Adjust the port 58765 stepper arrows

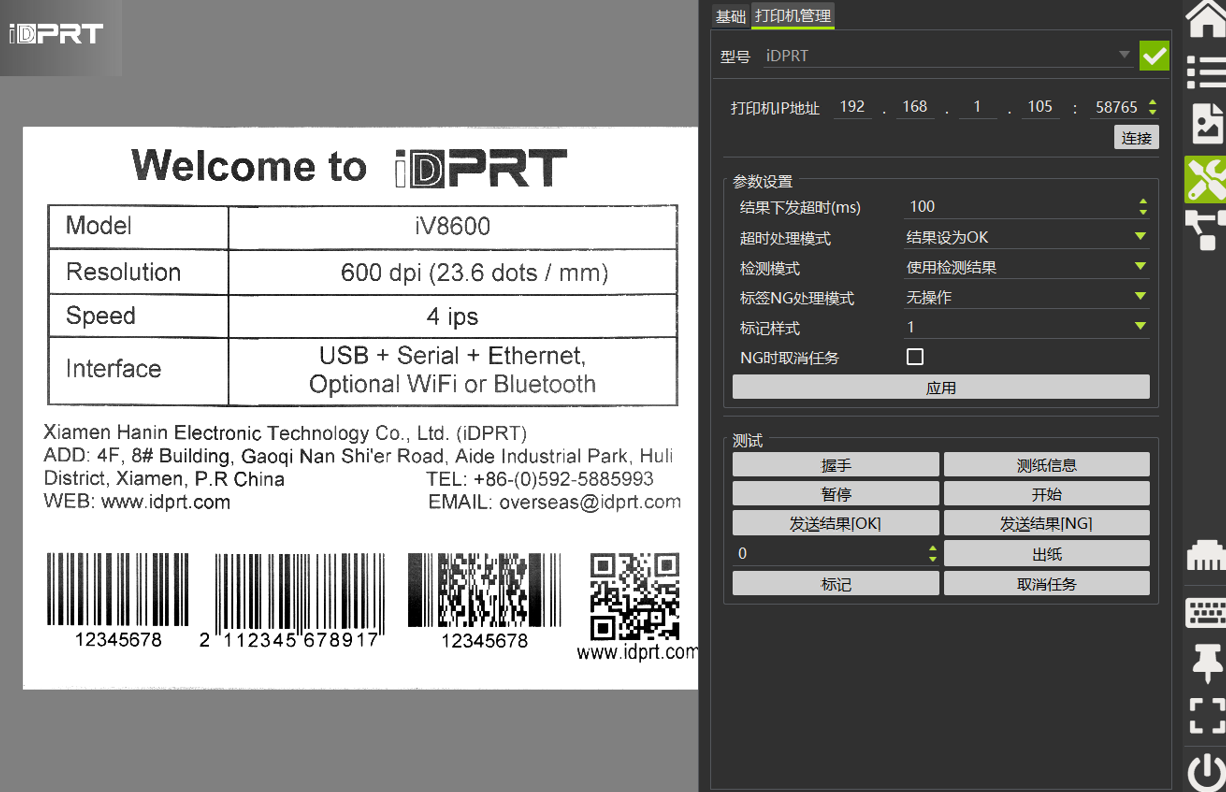pos(1152,107)
